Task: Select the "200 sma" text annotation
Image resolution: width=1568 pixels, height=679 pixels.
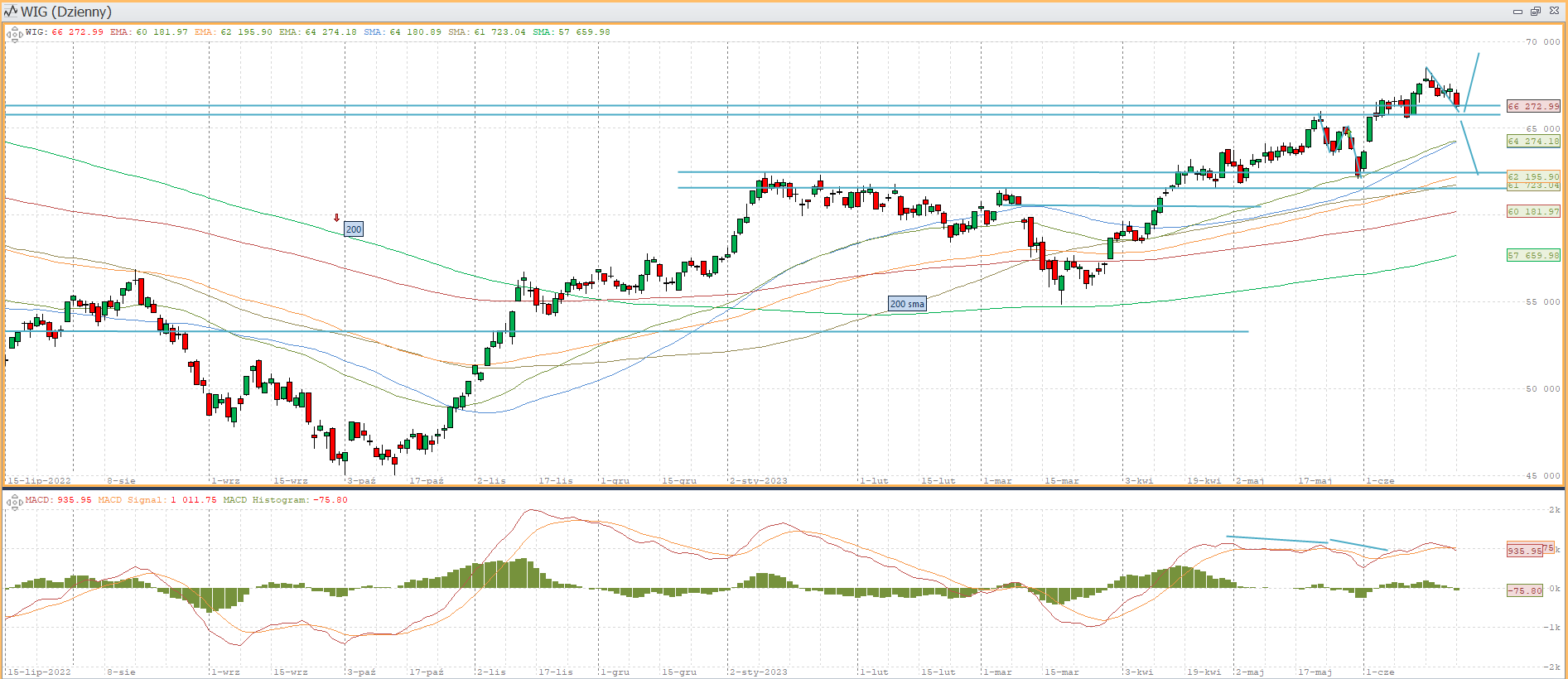Action: (x=907, y=304)
